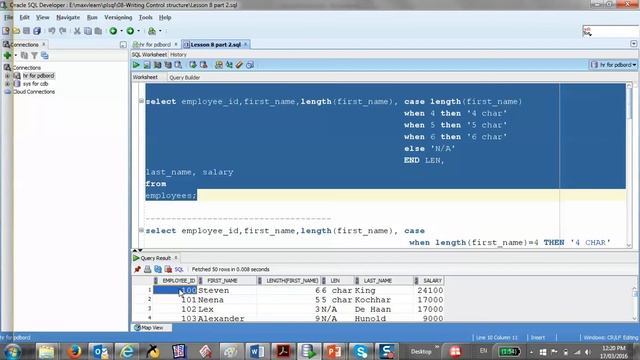The image size is (640, 360).
Task: Click the salary cell 24100
Action: pos(429,290)
